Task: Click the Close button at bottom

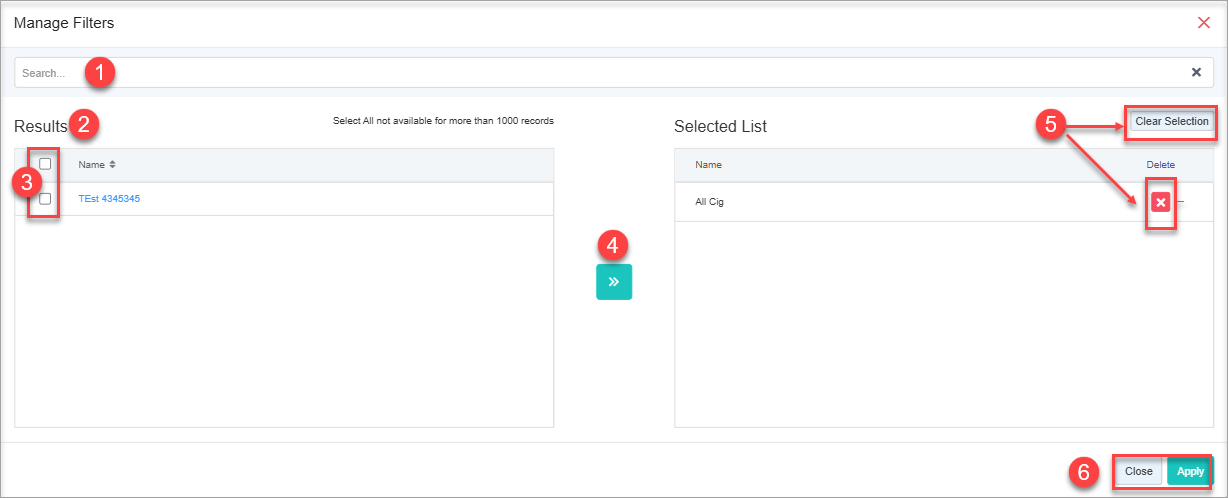Action: [1139, 471]
